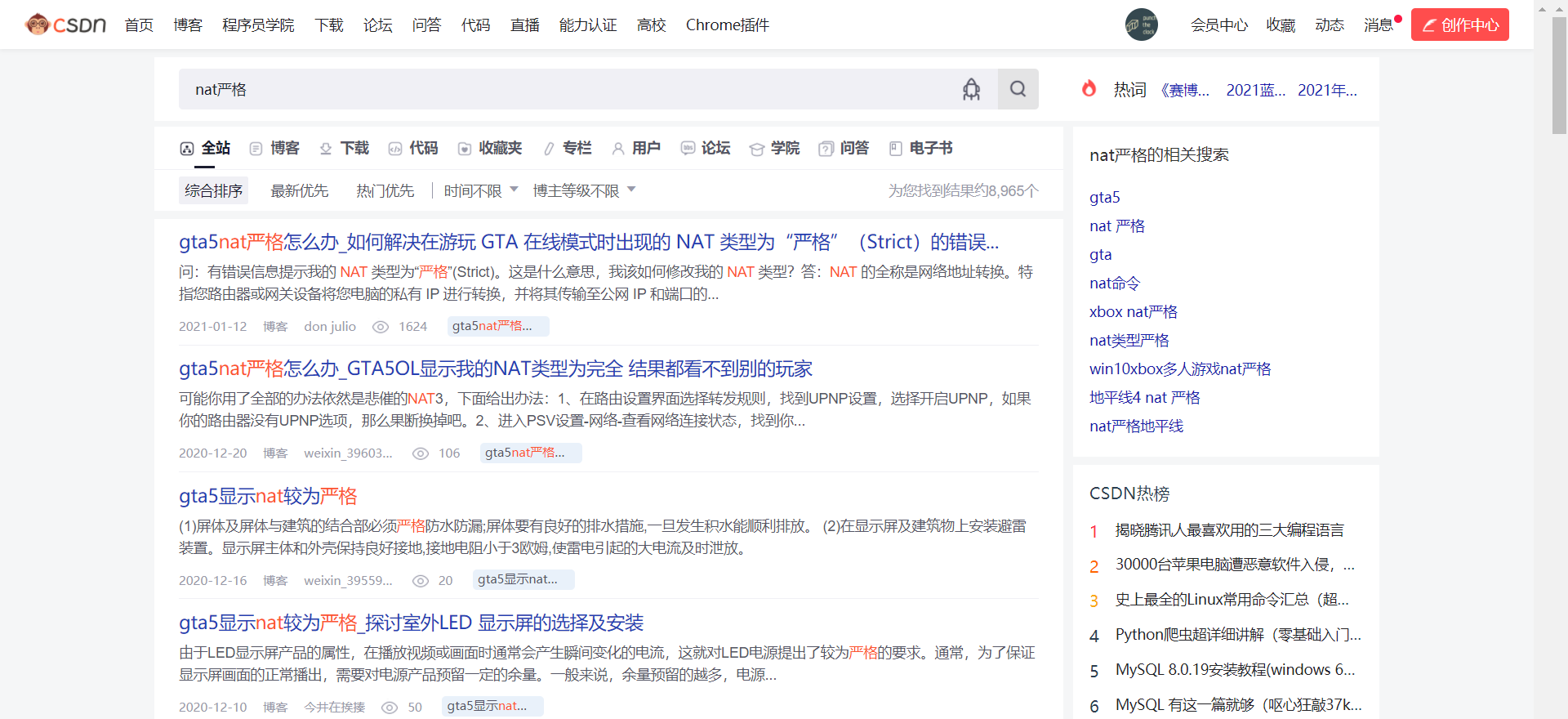Sort results by 热门优先
This screenshot has height=719, width=1568.
385,190
